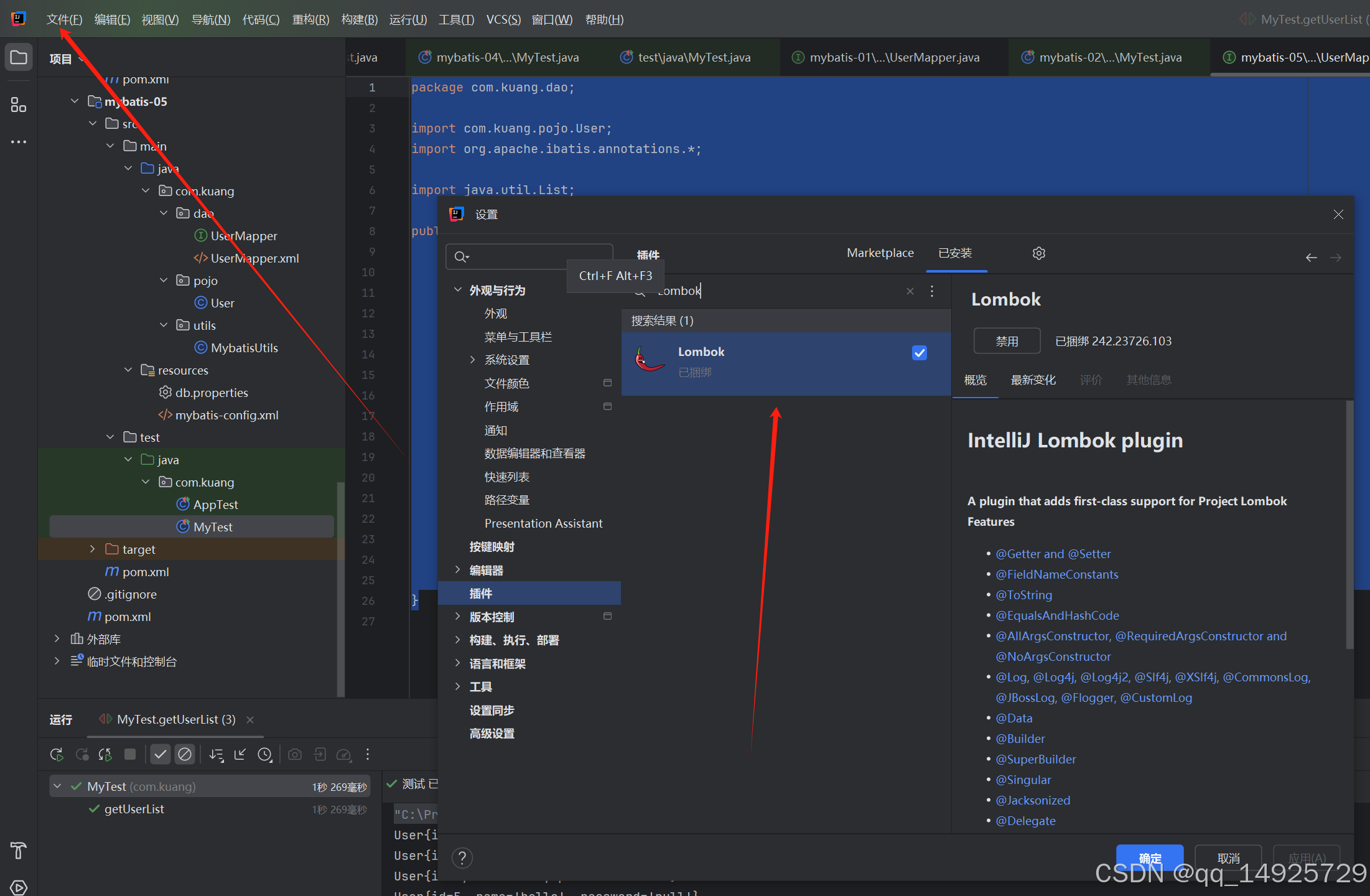Expand 版本控制 settings category

tap(458, 617)
